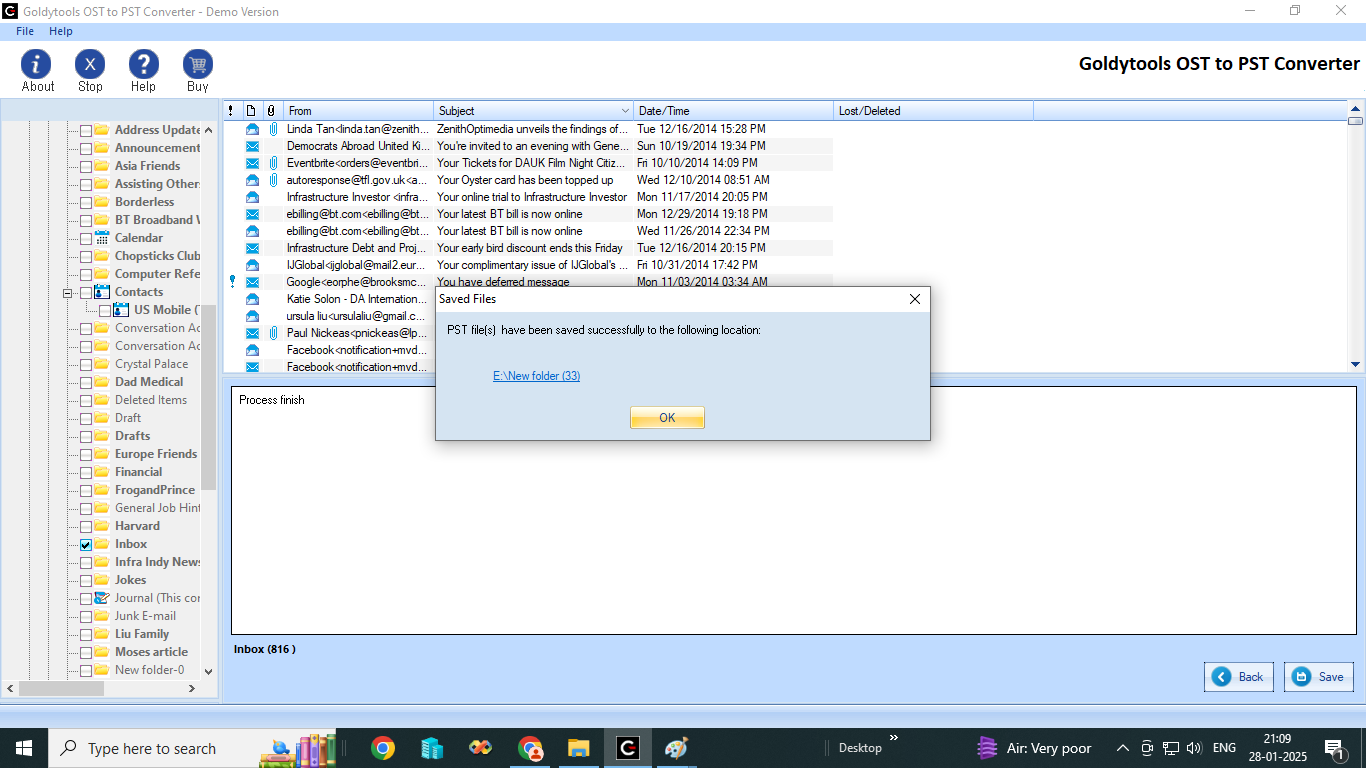Viewport: 1366px width, 768px height.
Task: Click the Inbox folder icon in tree
Action: click(x=102, y=544)
